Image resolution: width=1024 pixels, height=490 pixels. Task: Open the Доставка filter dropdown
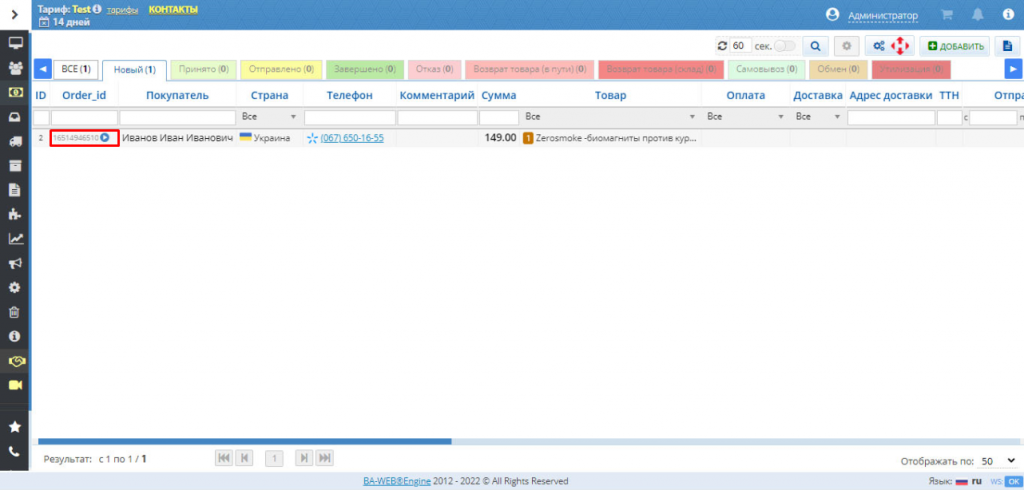818,117
